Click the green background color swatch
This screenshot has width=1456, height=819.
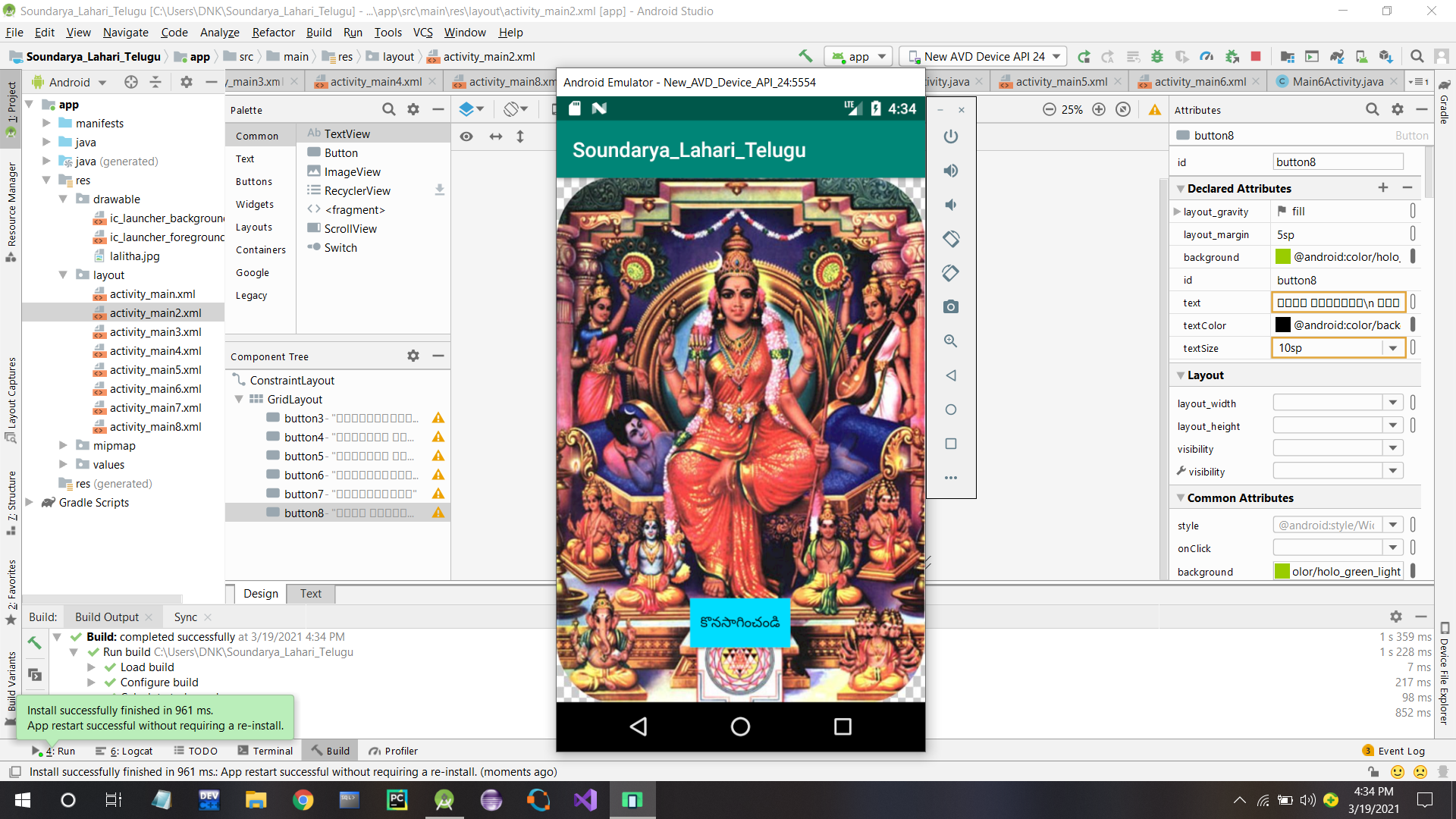click(1282, 256)
